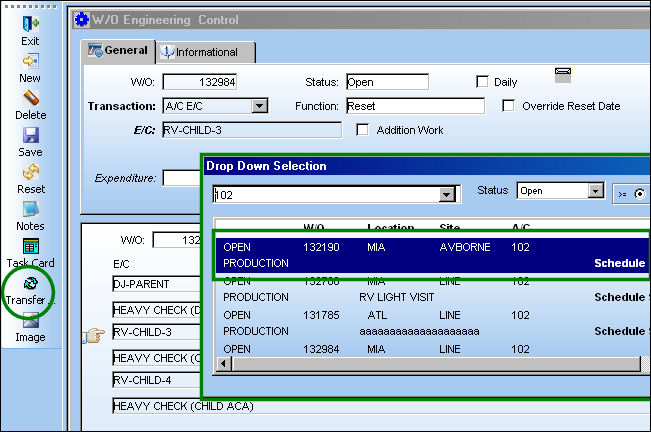The height and width of the screenshot is (432, 651).
Task: Click the aaaaaaaaaaaaaaaaaaaa description text
Action: click(419, 331)
